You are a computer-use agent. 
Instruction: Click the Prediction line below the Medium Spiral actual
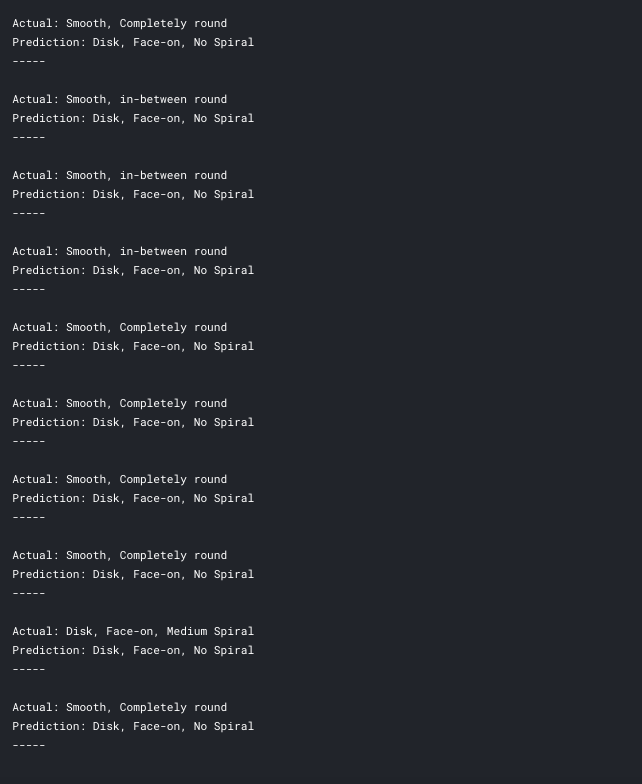click(x=133, y=650)
